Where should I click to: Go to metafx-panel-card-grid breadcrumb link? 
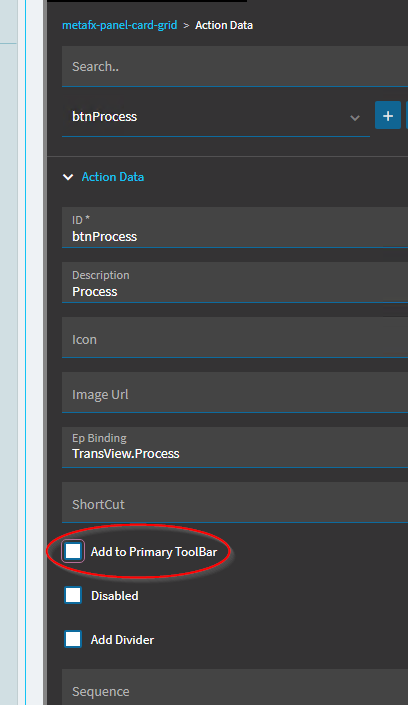click(x=120, y=25)
